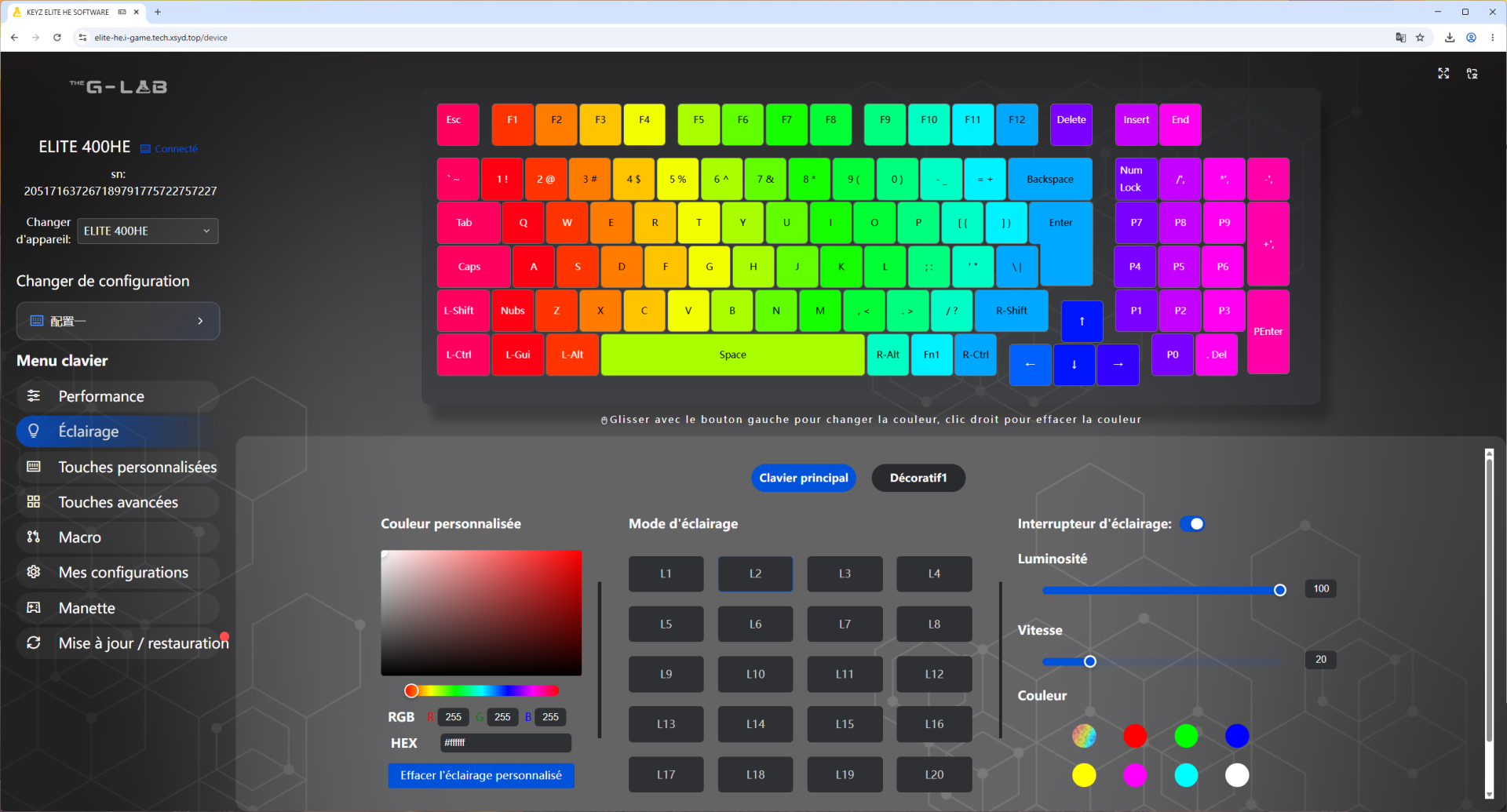Click the PEnter numpad key
The height and width of the screenshot is (812, 1507).
point(1268,332)
